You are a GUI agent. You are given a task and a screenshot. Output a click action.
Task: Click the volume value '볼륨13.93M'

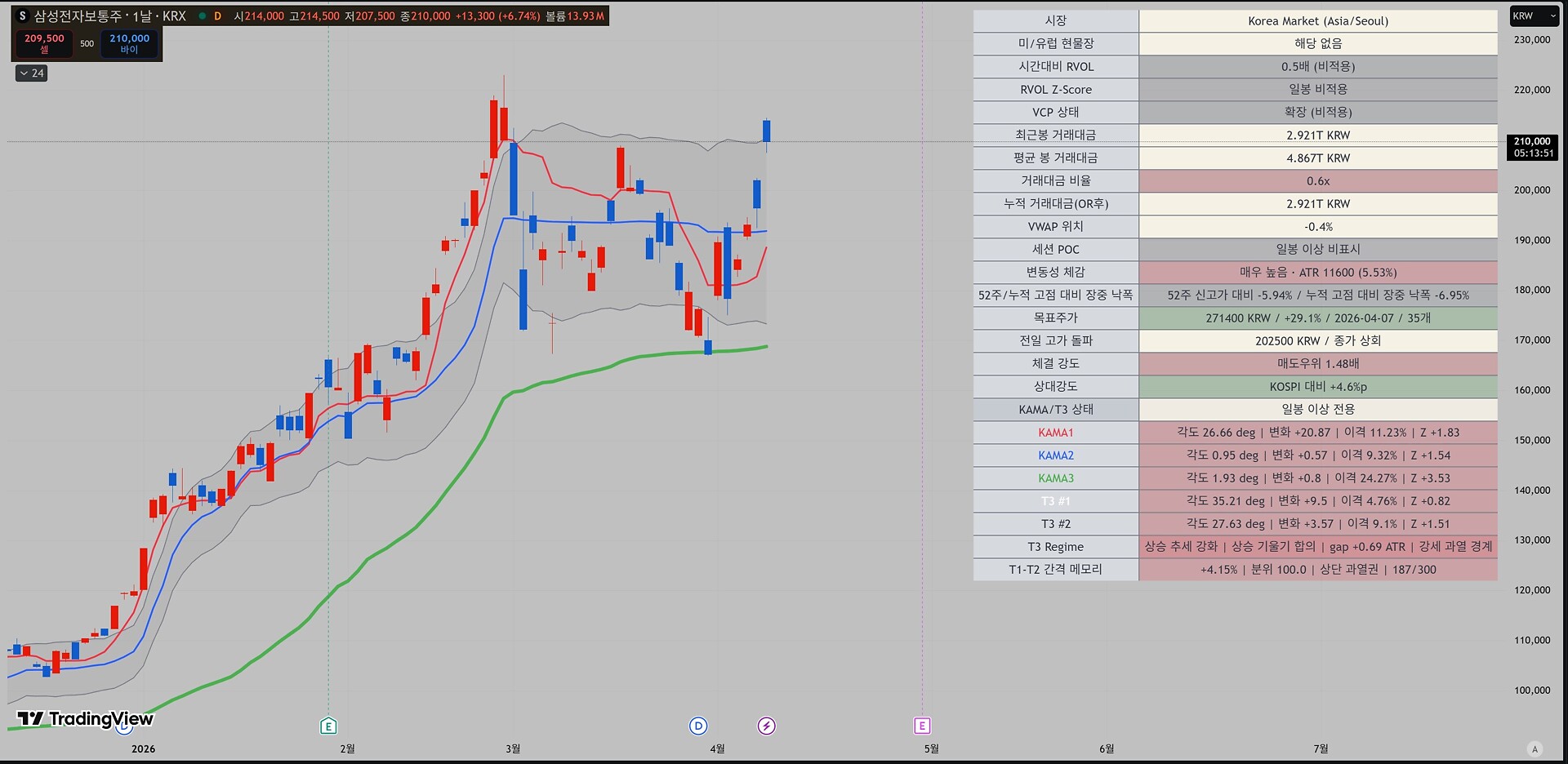tap(575, 16)
